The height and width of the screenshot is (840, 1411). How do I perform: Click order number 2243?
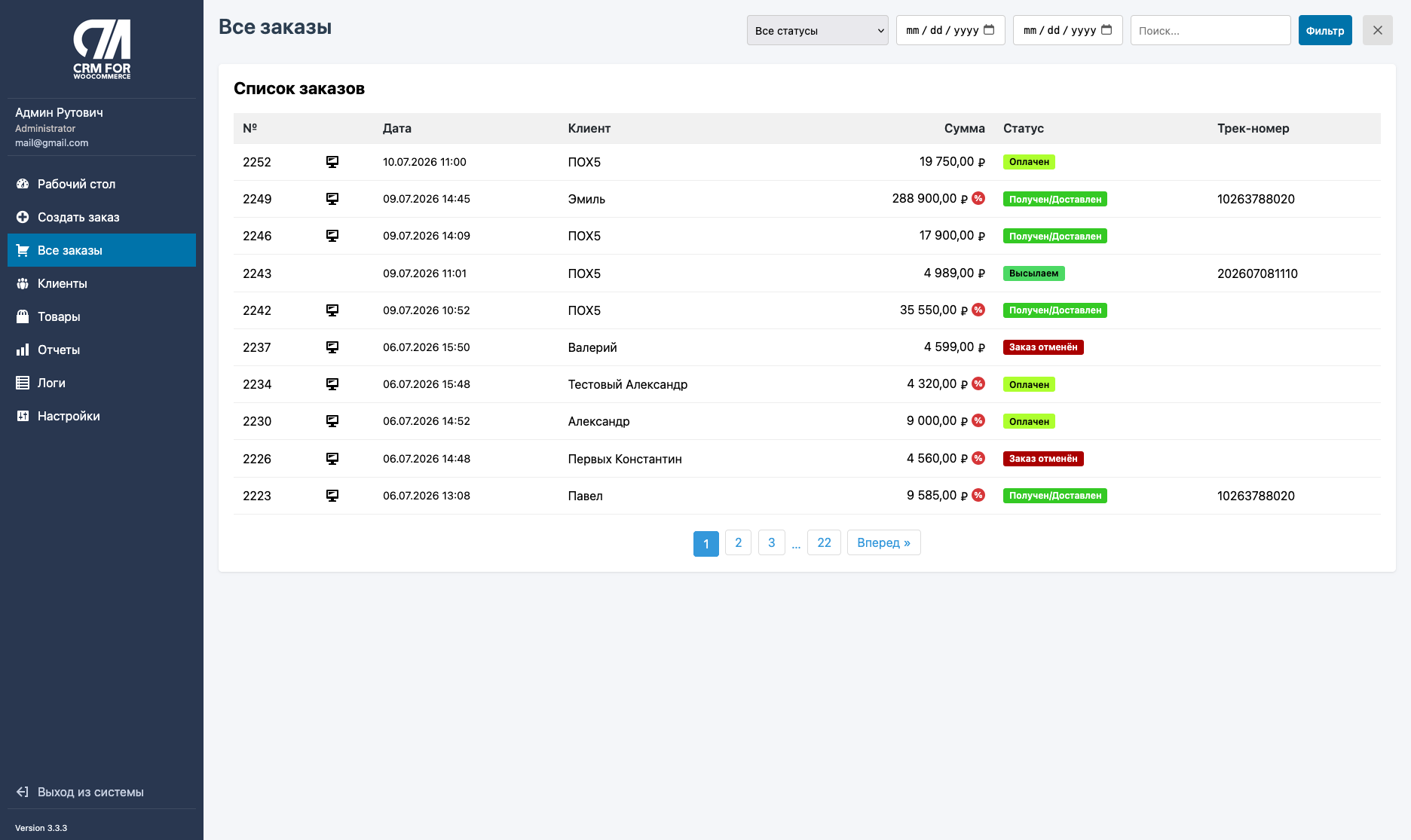tap(257, 273)
